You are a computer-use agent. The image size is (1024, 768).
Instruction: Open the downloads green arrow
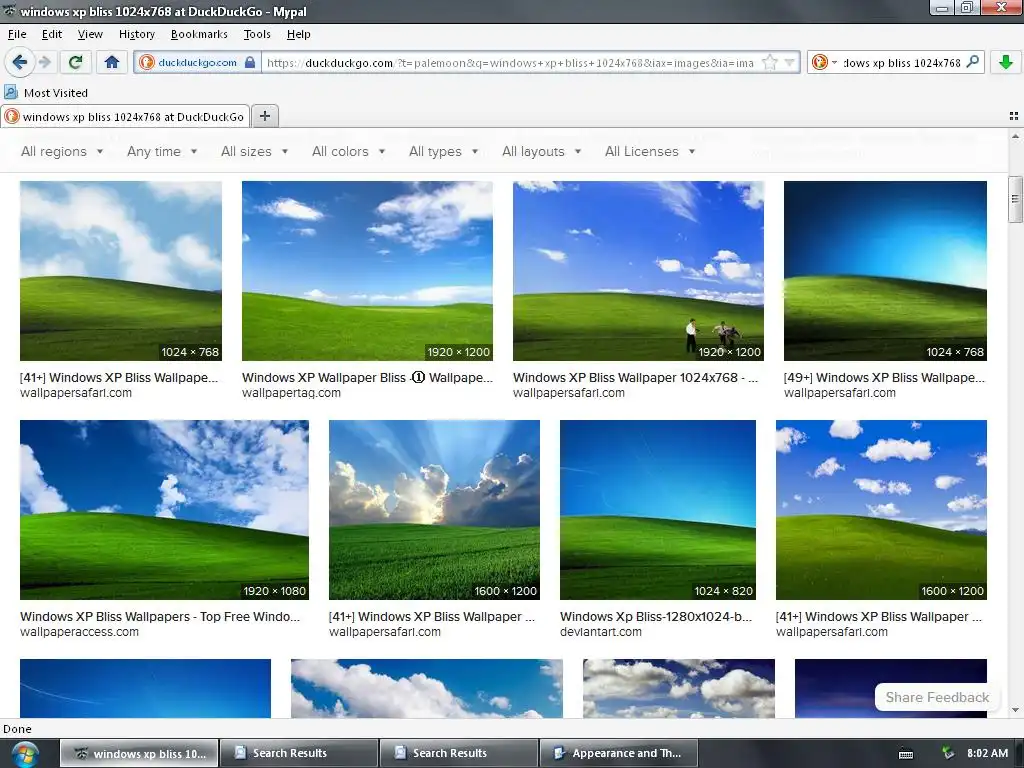[1006, 62]
